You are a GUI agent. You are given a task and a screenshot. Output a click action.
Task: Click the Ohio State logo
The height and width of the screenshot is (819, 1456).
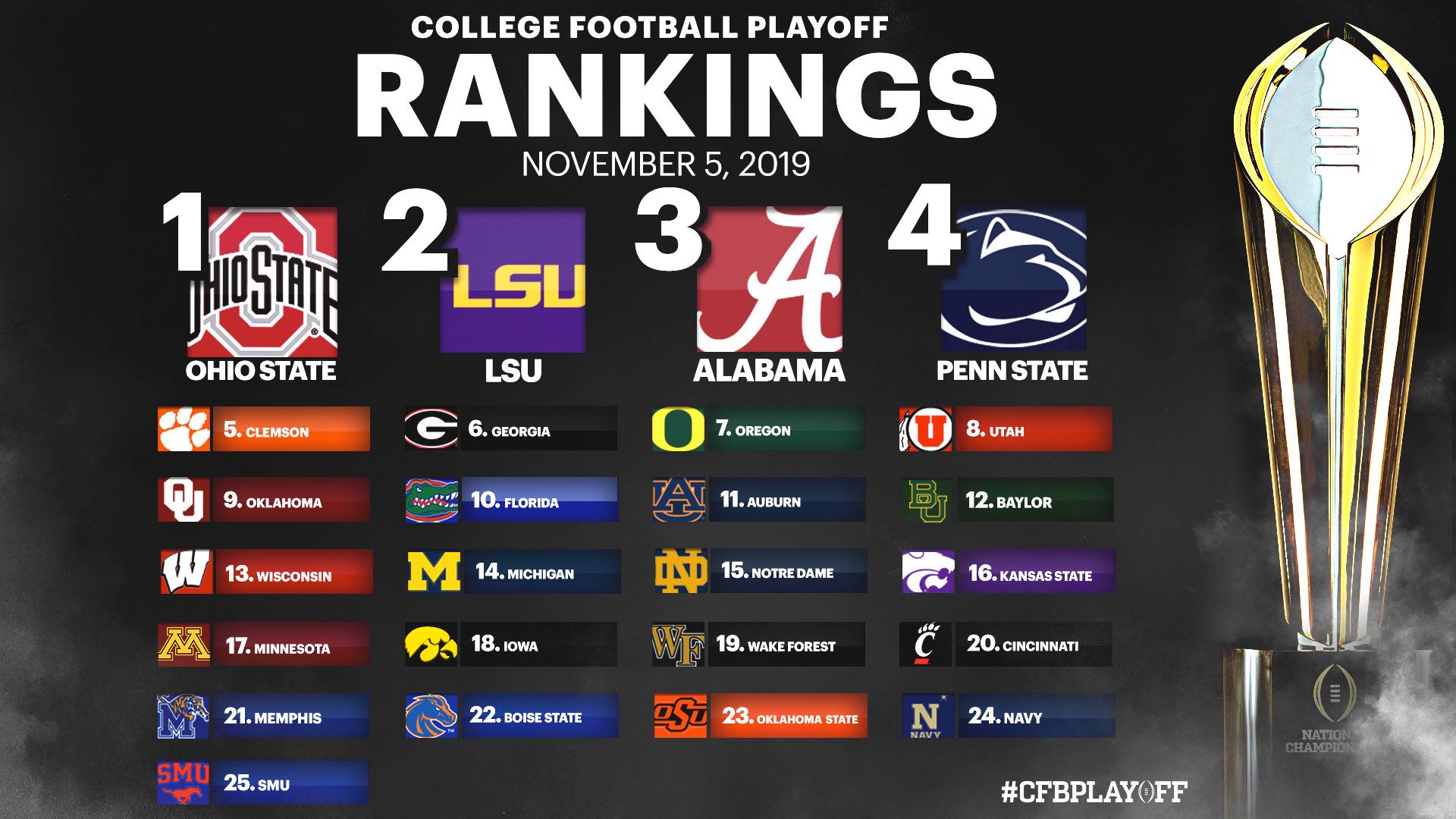(262, 282)
